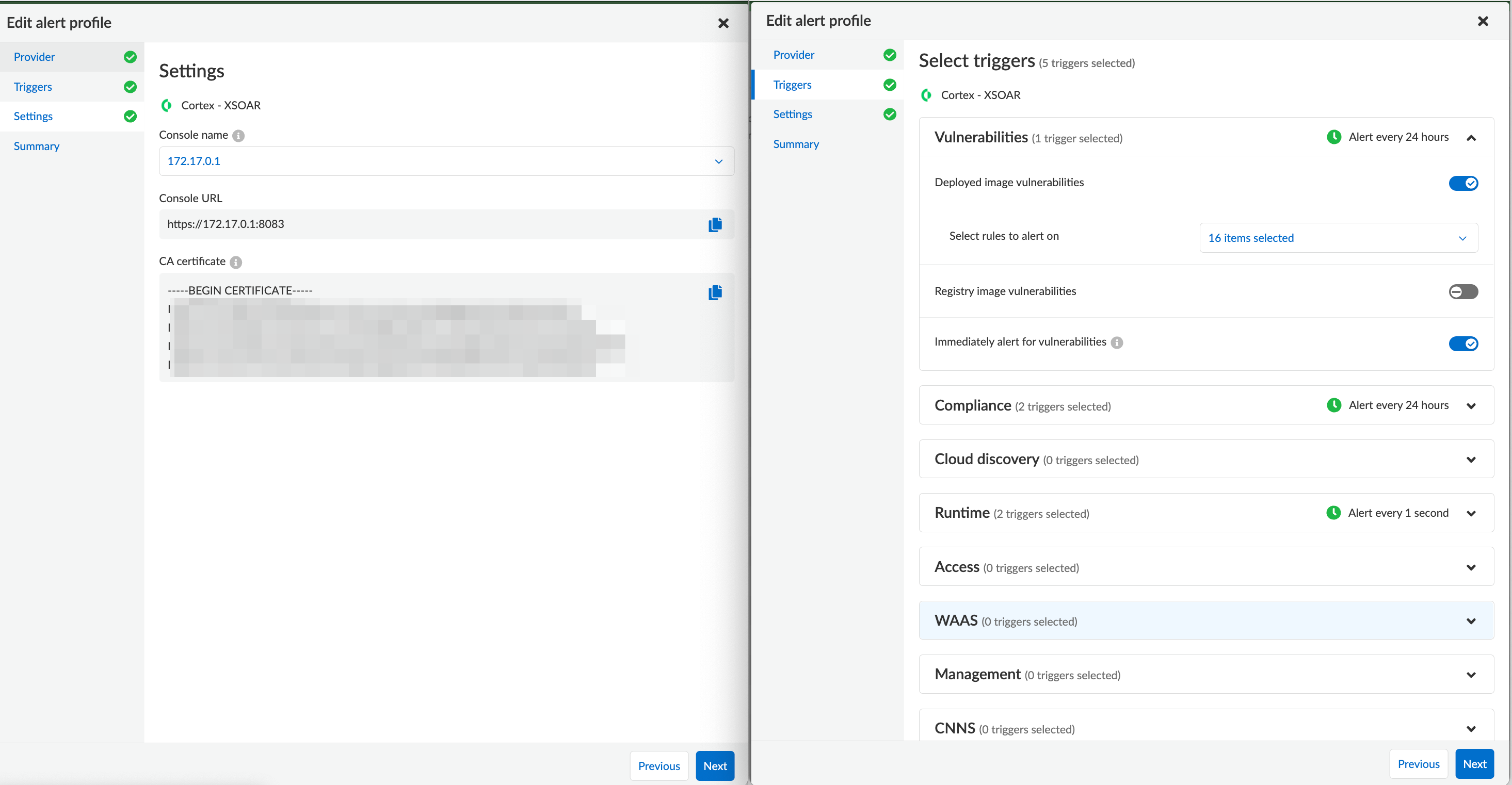Go to Triggers step in left window
The image size is (1512, 785).
point(72,87)
